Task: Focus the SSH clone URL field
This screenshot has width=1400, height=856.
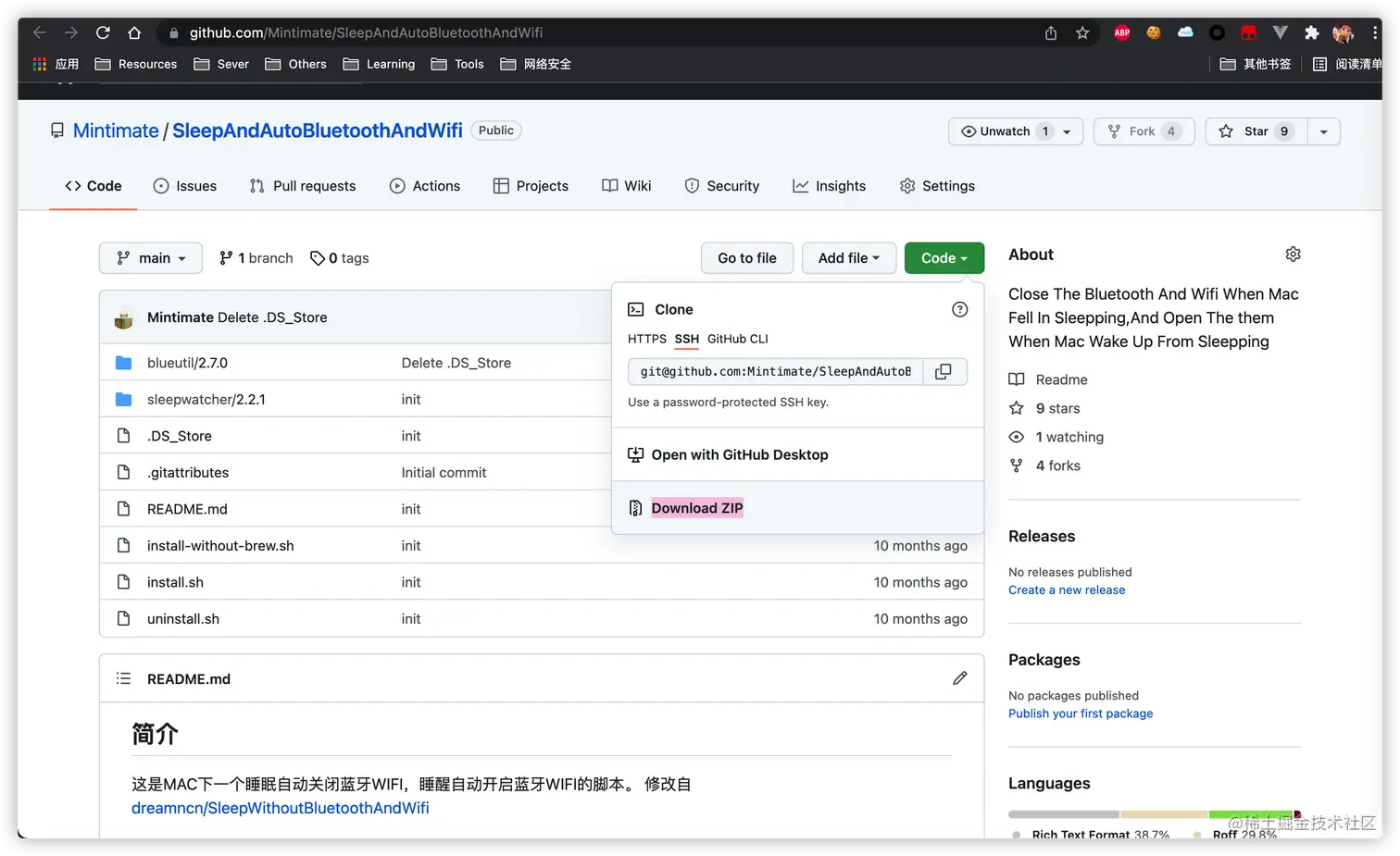Action: tap(775, 371)
